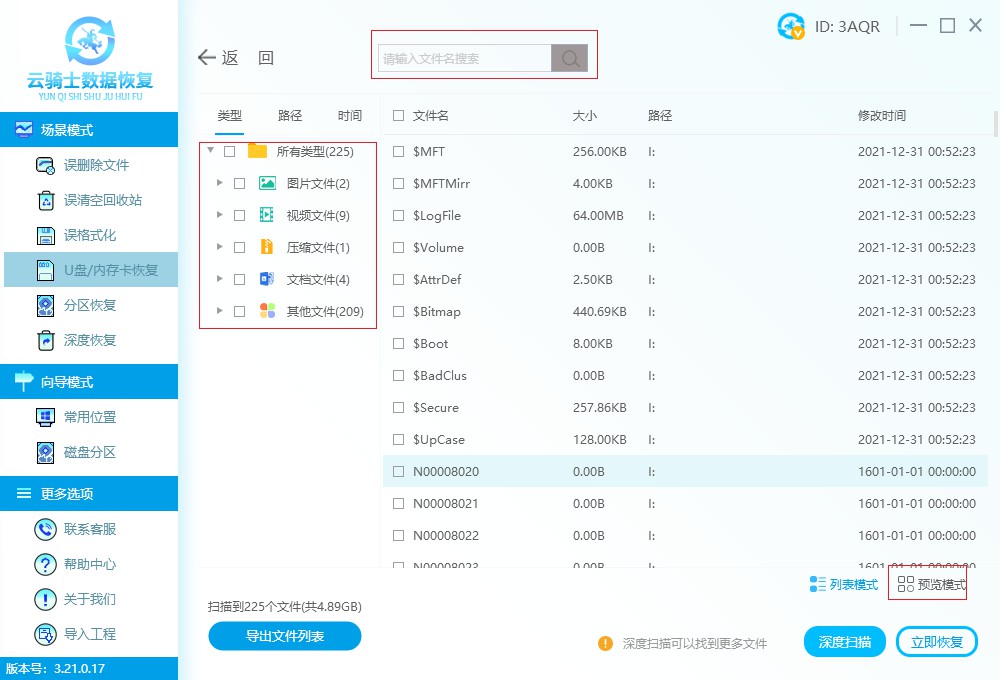Screen dimensions: 1000x680
Task: Collapse the 所有类型 tree node
Action: [209, 151]
